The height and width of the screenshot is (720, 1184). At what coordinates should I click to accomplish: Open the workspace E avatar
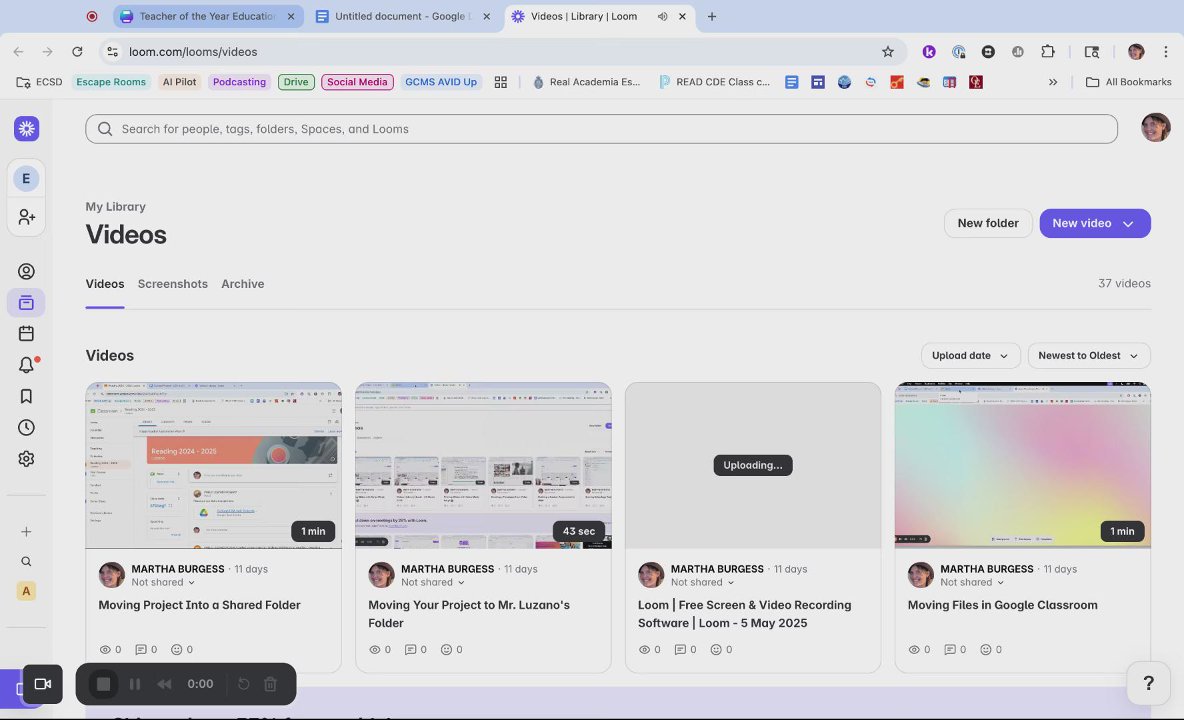[x=26, y=178]
